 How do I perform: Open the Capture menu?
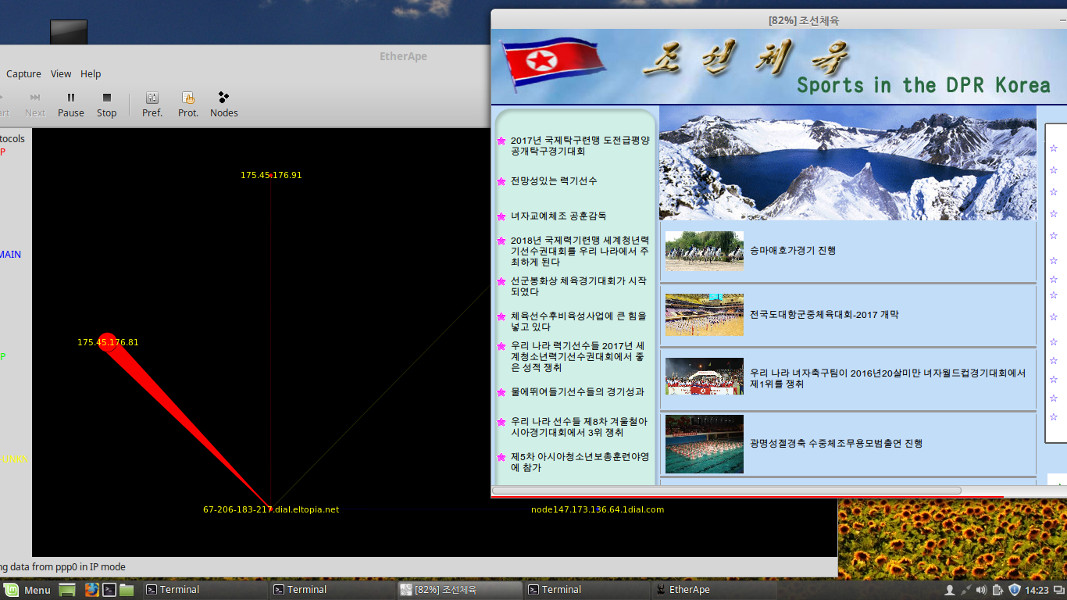[x=24, y=74]
